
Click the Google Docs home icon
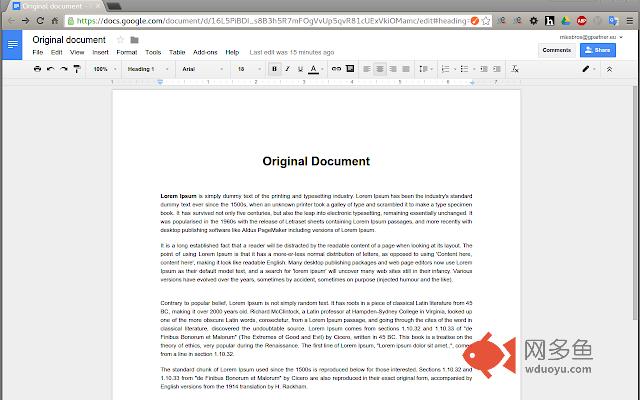click(12, 44)
